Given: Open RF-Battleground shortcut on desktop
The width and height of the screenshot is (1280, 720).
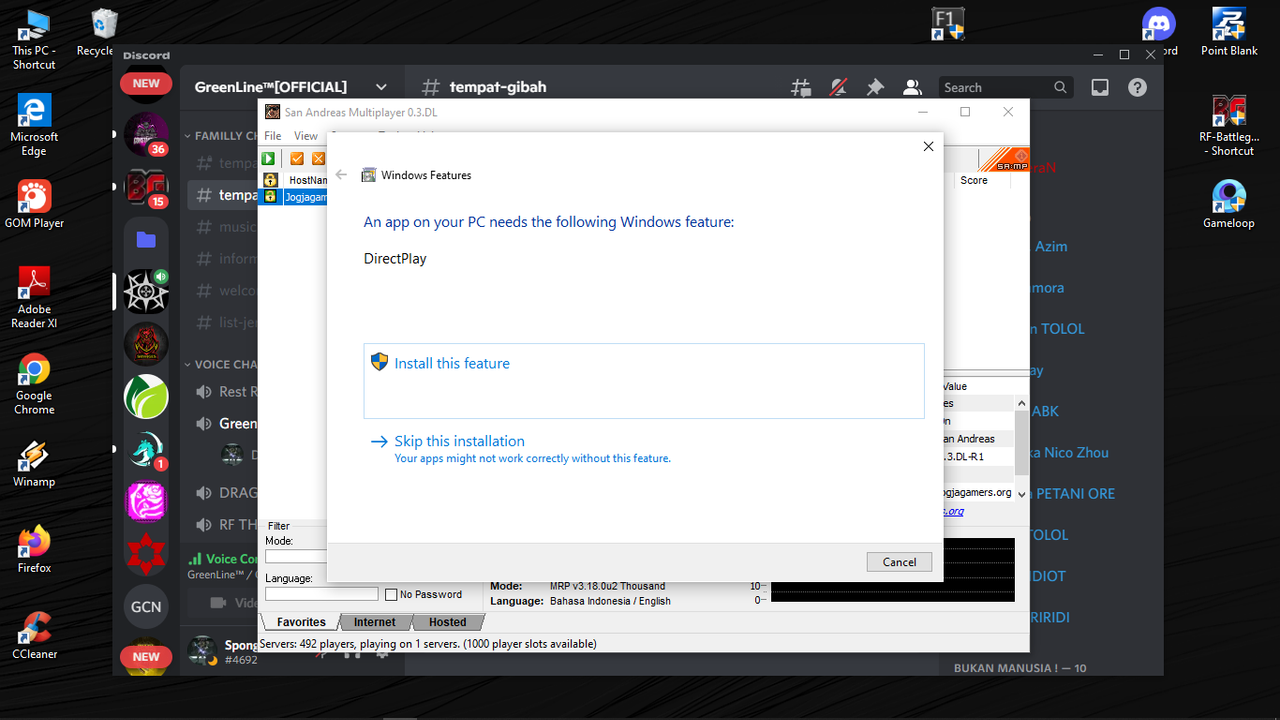Looking at the screenshot, I should 1229,125.
